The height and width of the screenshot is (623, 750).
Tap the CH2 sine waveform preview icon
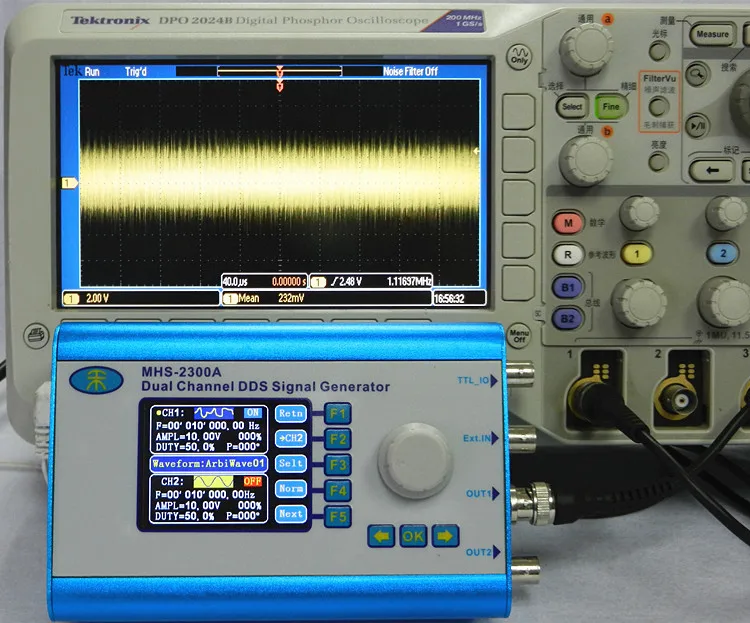[x=213, y=481]
